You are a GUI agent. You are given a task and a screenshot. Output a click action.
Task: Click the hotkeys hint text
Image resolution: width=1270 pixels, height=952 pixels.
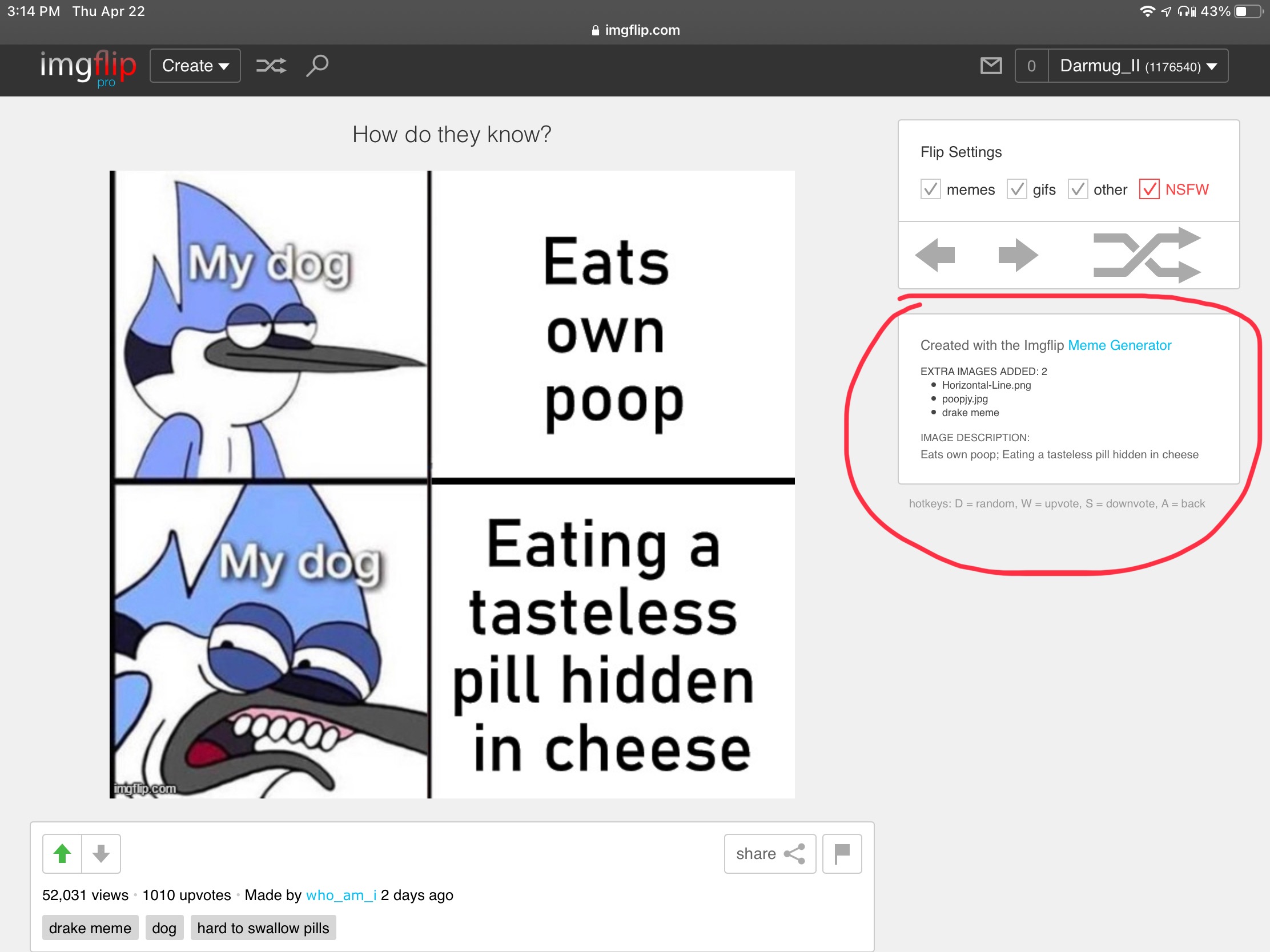[x=1056, y=503]
